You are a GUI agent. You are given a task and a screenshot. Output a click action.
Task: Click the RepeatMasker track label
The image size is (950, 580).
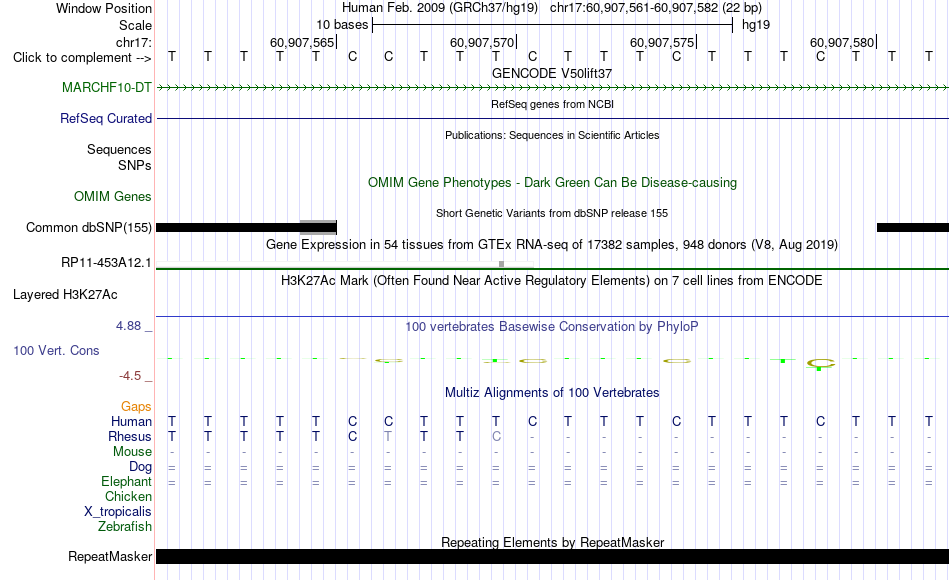pos(110,556)
